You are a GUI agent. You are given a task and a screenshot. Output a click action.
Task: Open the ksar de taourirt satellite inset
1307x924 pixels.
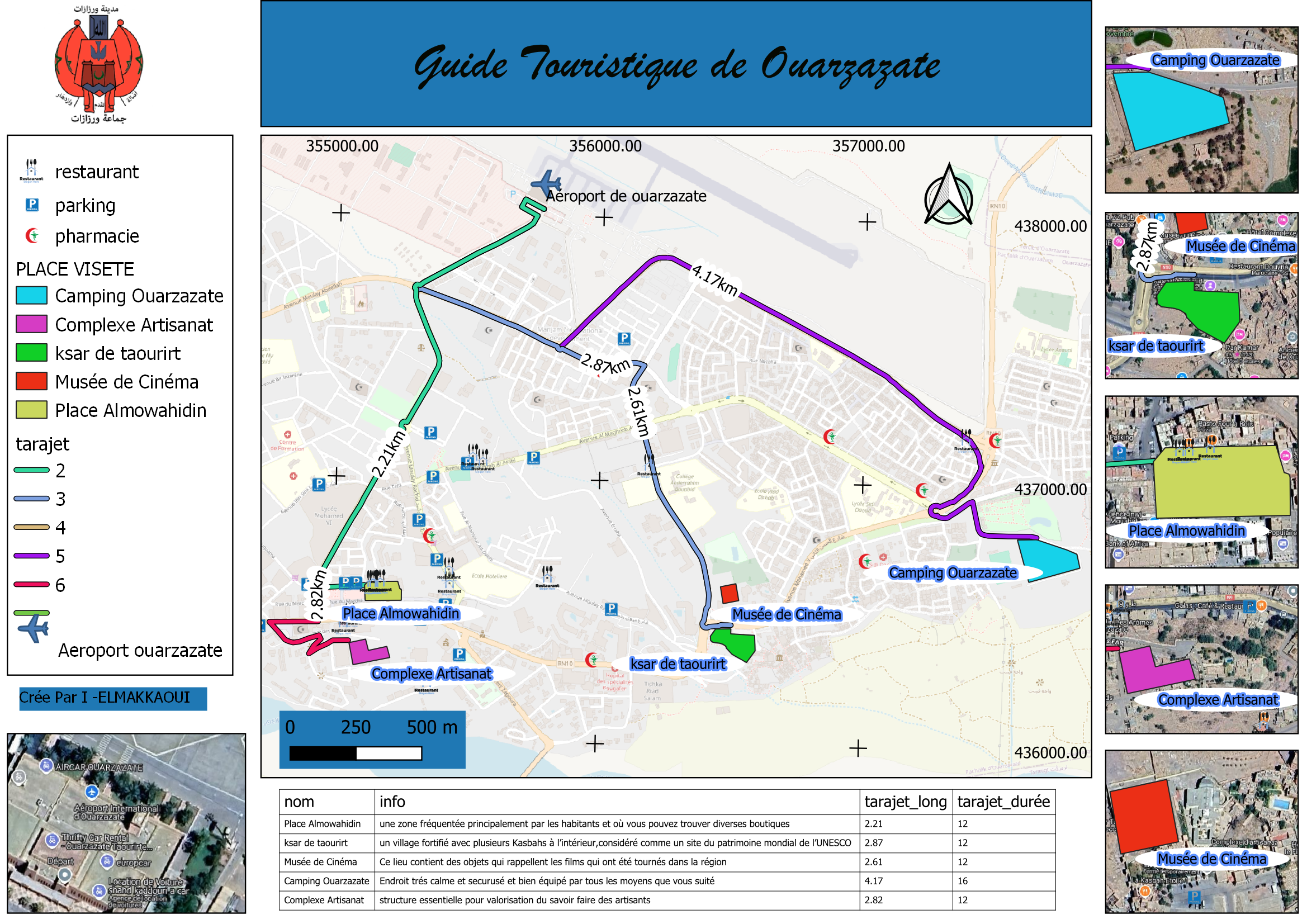click(1202, 296)
